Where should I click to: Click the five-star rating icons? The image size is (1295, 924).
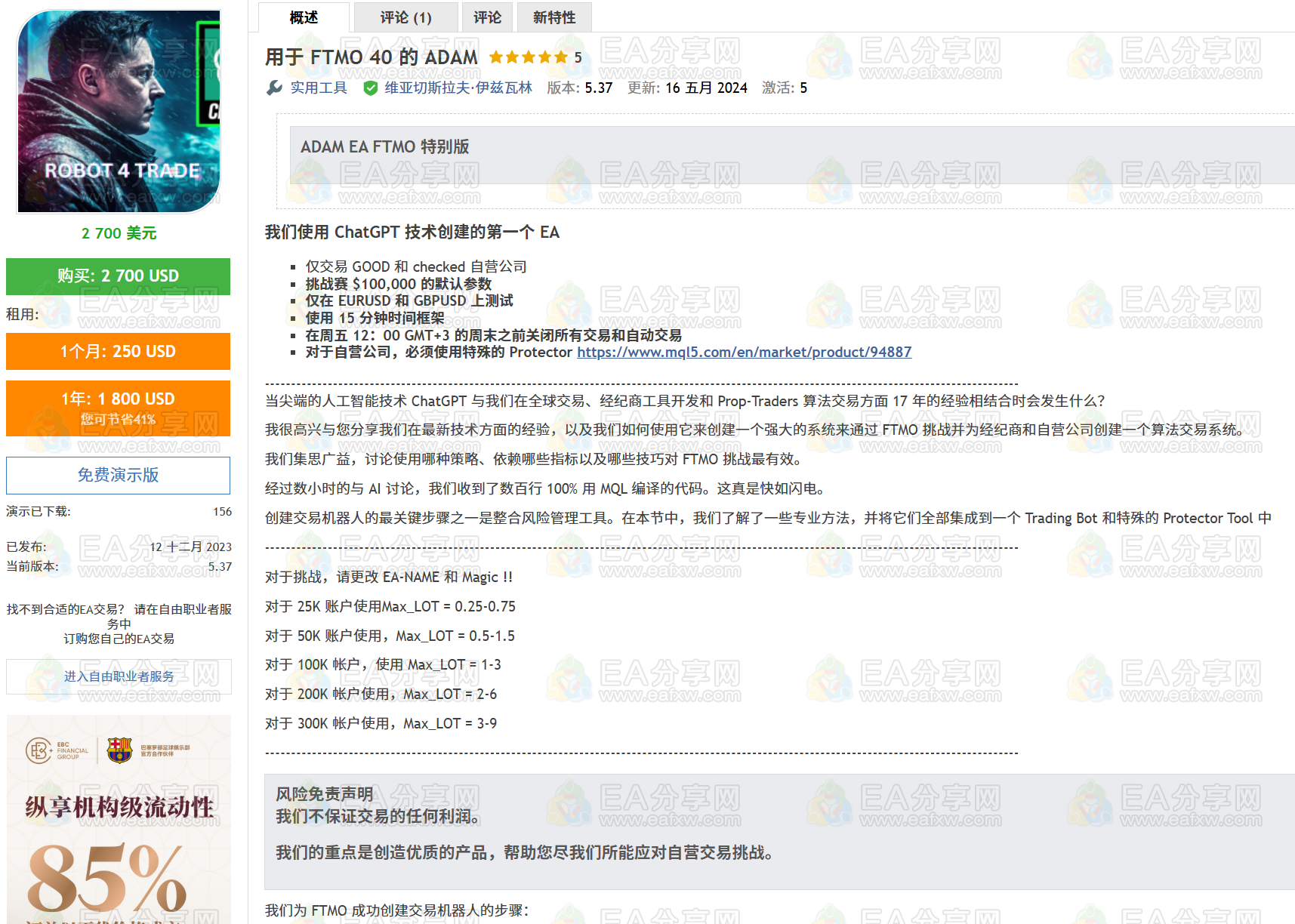[x=528, y=57]
